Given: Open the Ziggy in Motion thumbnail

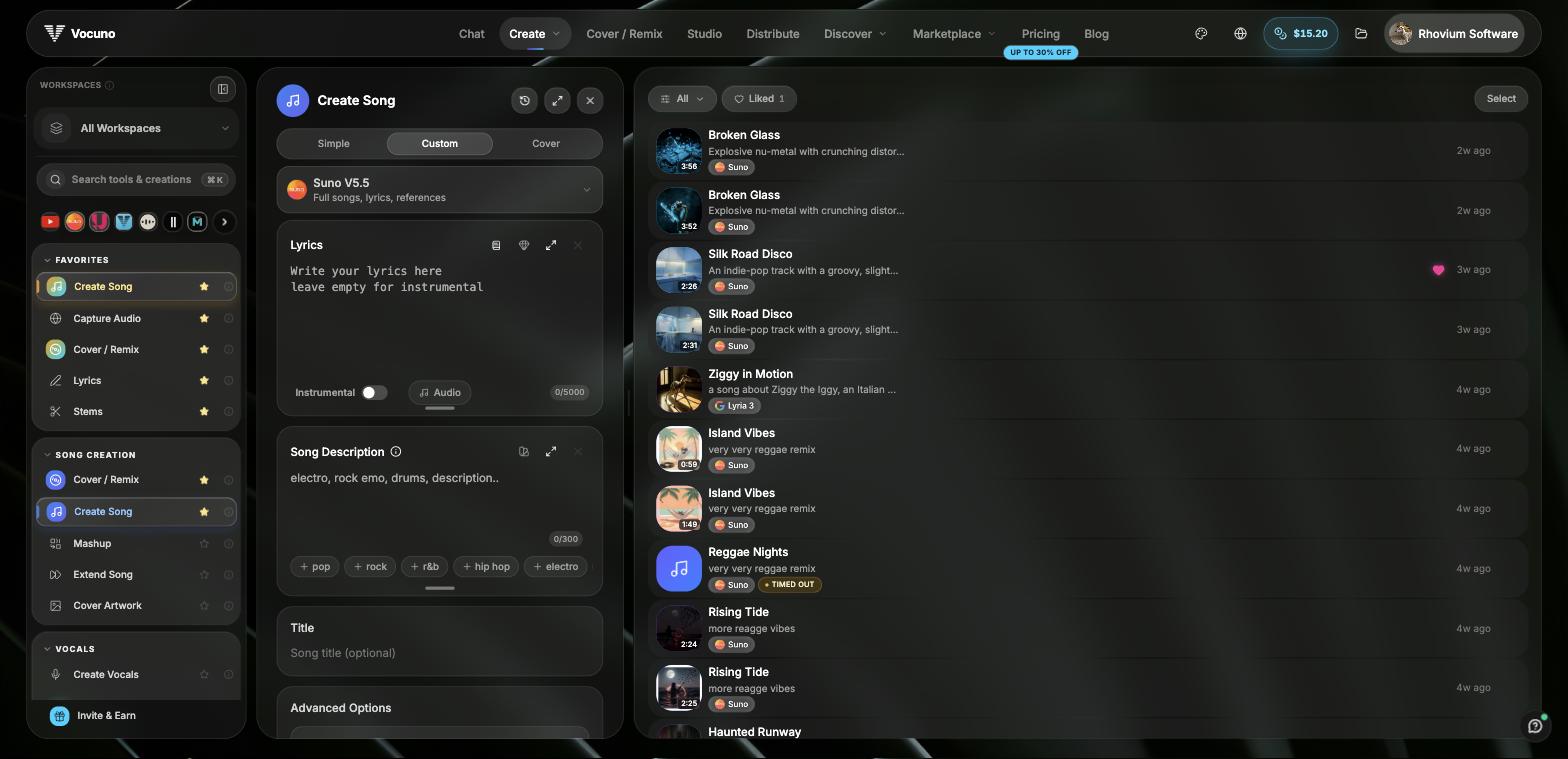Looking at the screenshot, I should pyautogui.click(x=679, y=390).
